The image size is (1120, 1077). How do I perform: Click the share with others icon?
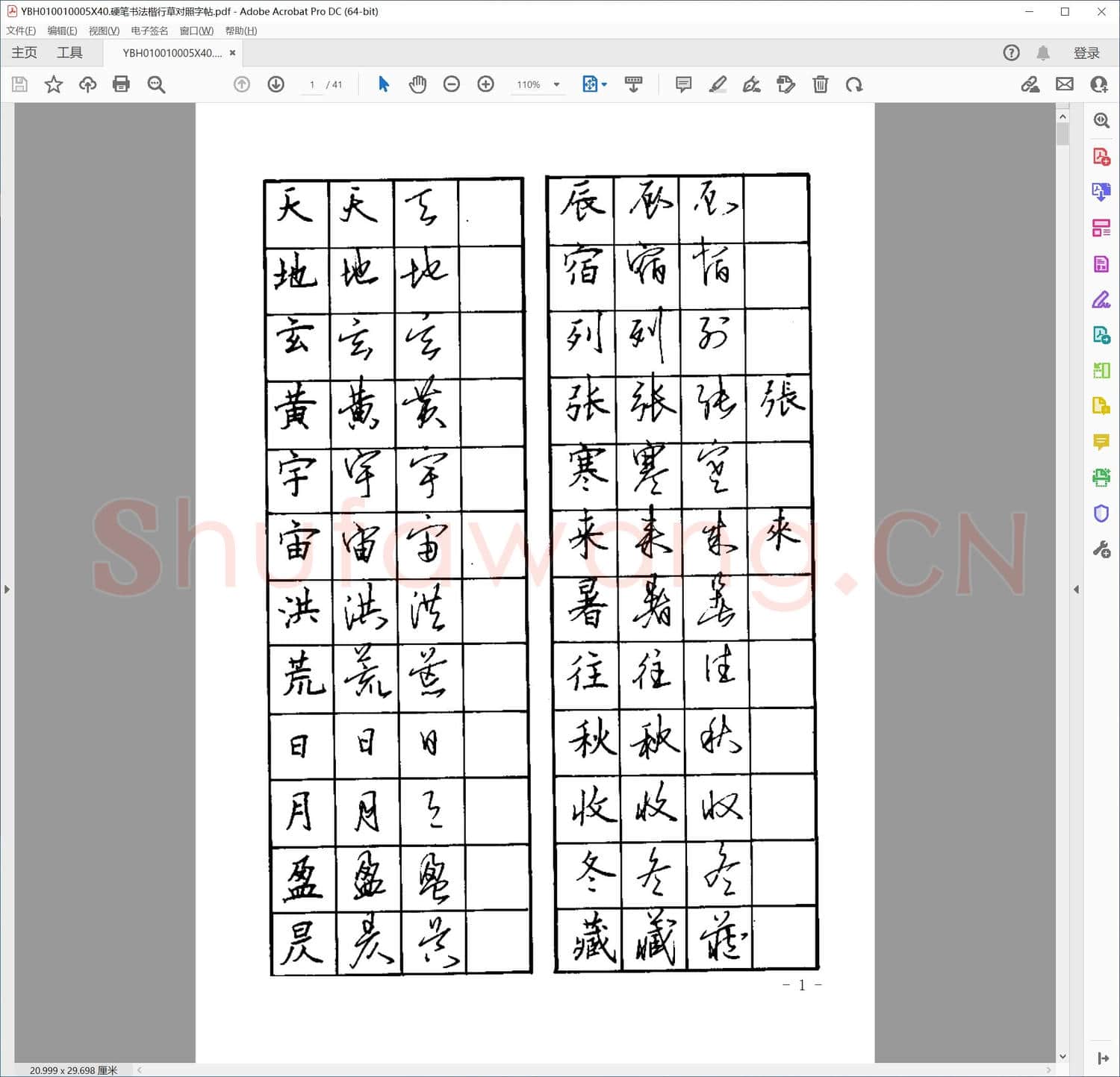1099,84
